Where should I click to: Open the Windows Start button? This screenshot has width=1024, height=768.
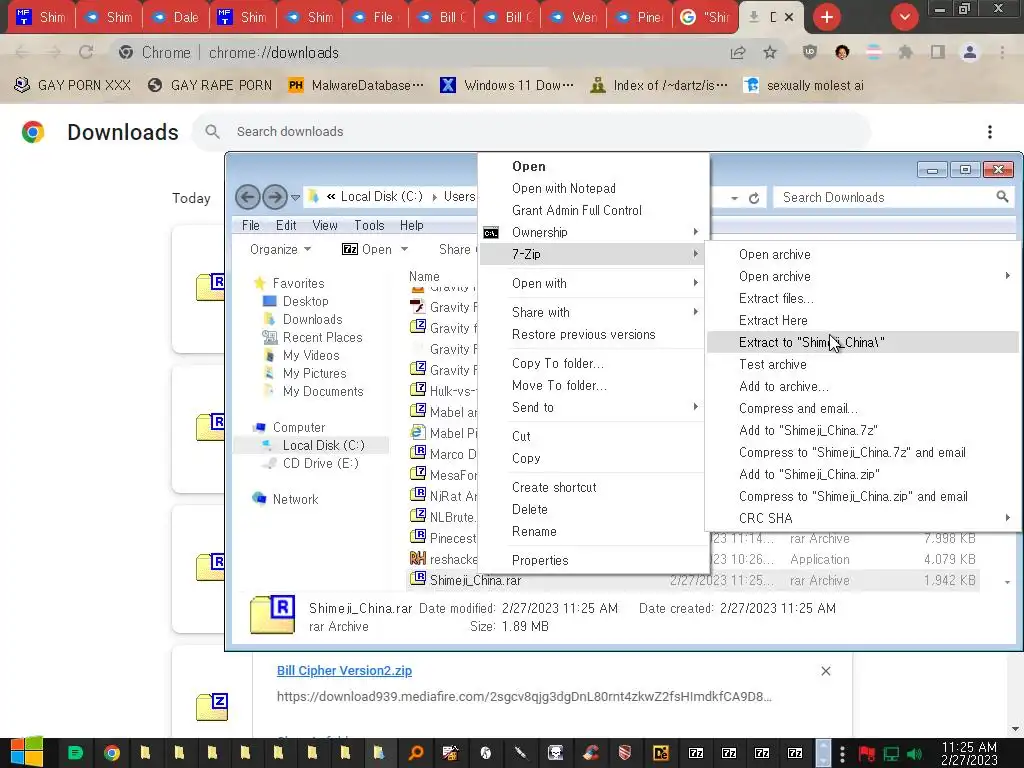click(x=26, y=752)
